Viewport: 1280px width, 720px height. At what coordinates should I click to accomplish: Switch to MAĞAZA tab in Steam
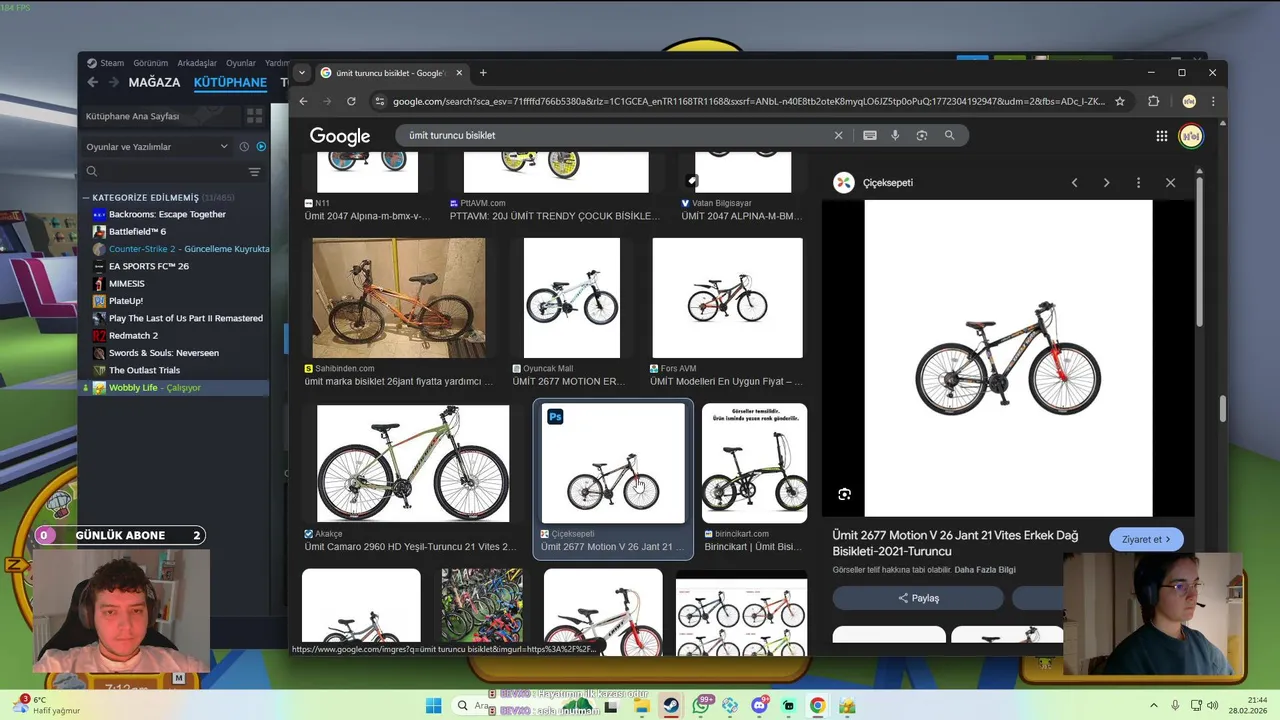pyautogui.click(x=155, y=83)
